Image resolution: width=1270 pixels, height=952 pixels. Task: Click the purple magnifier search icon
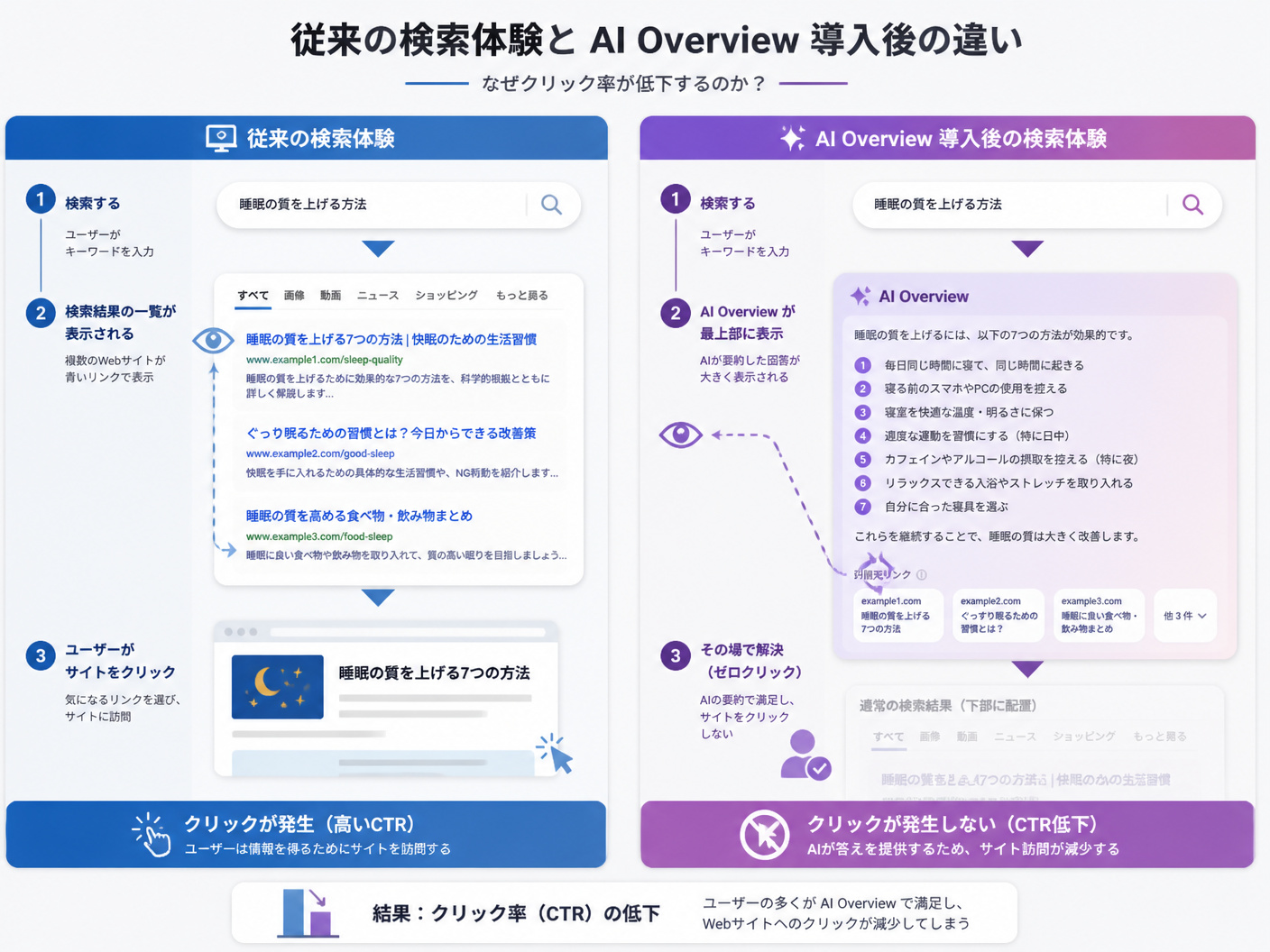point(1192,205)
